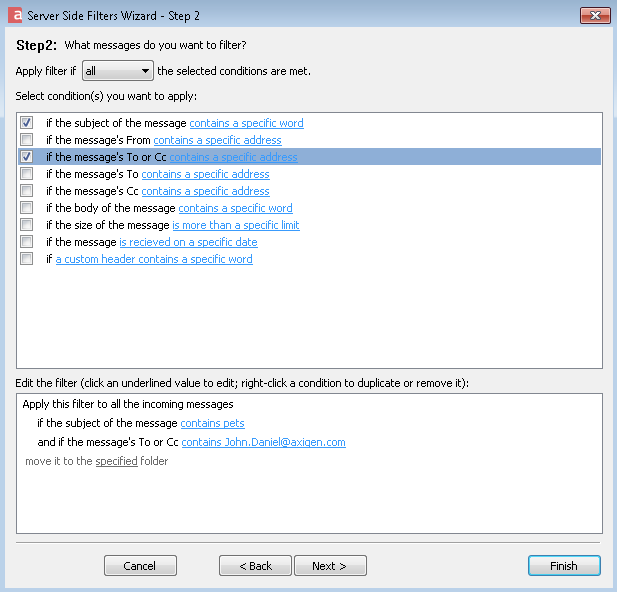This screenshot has width=617, height=592.
Task: Check the size of the message condition
Action: pyautogui.click(x=26, y=225)
